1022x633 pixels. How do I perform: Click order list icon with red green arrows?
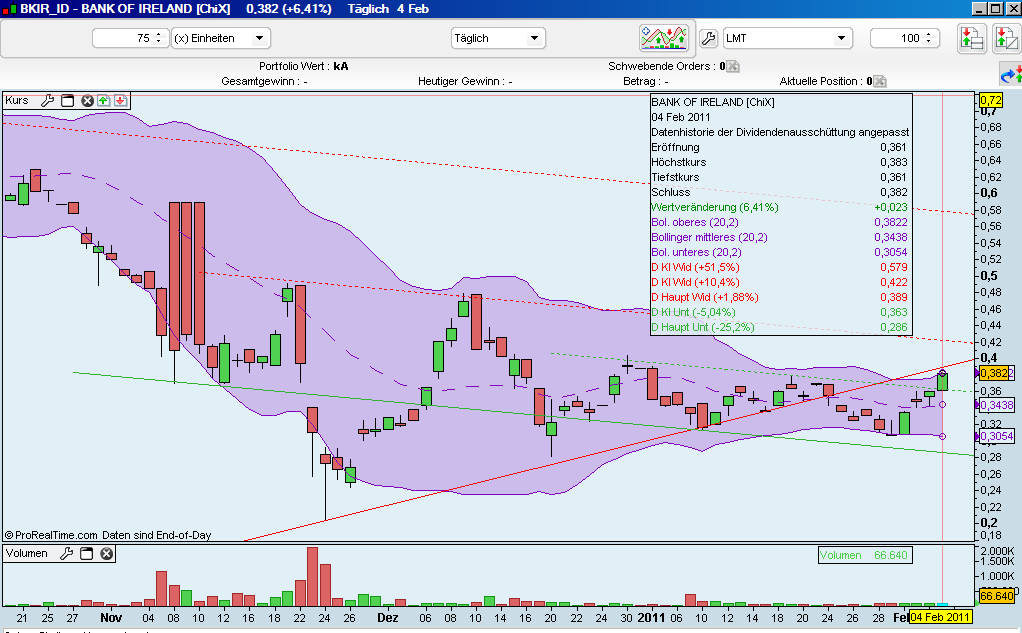pyautogui.click(x=972, y=38)
